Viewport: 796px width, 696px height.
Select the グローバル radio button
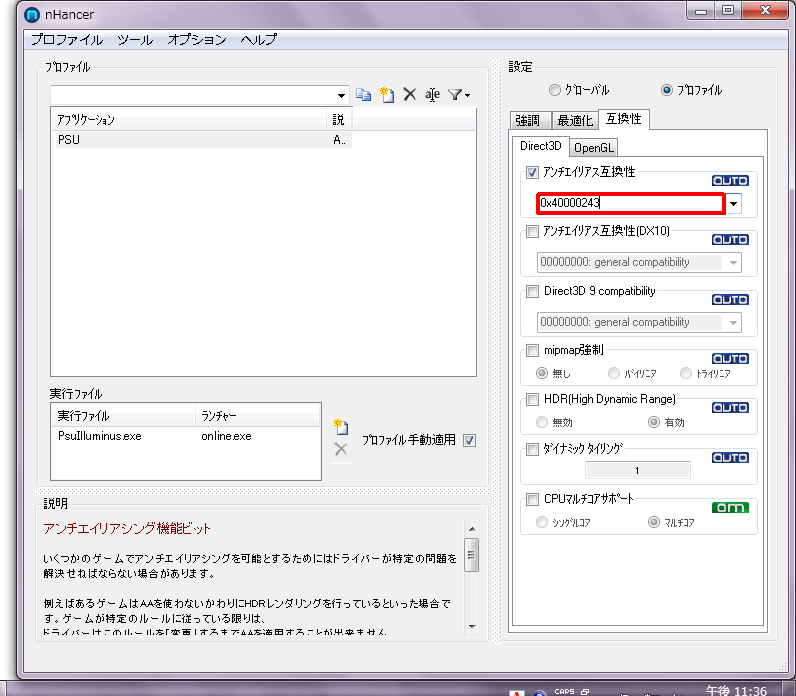tap(554, 90)
